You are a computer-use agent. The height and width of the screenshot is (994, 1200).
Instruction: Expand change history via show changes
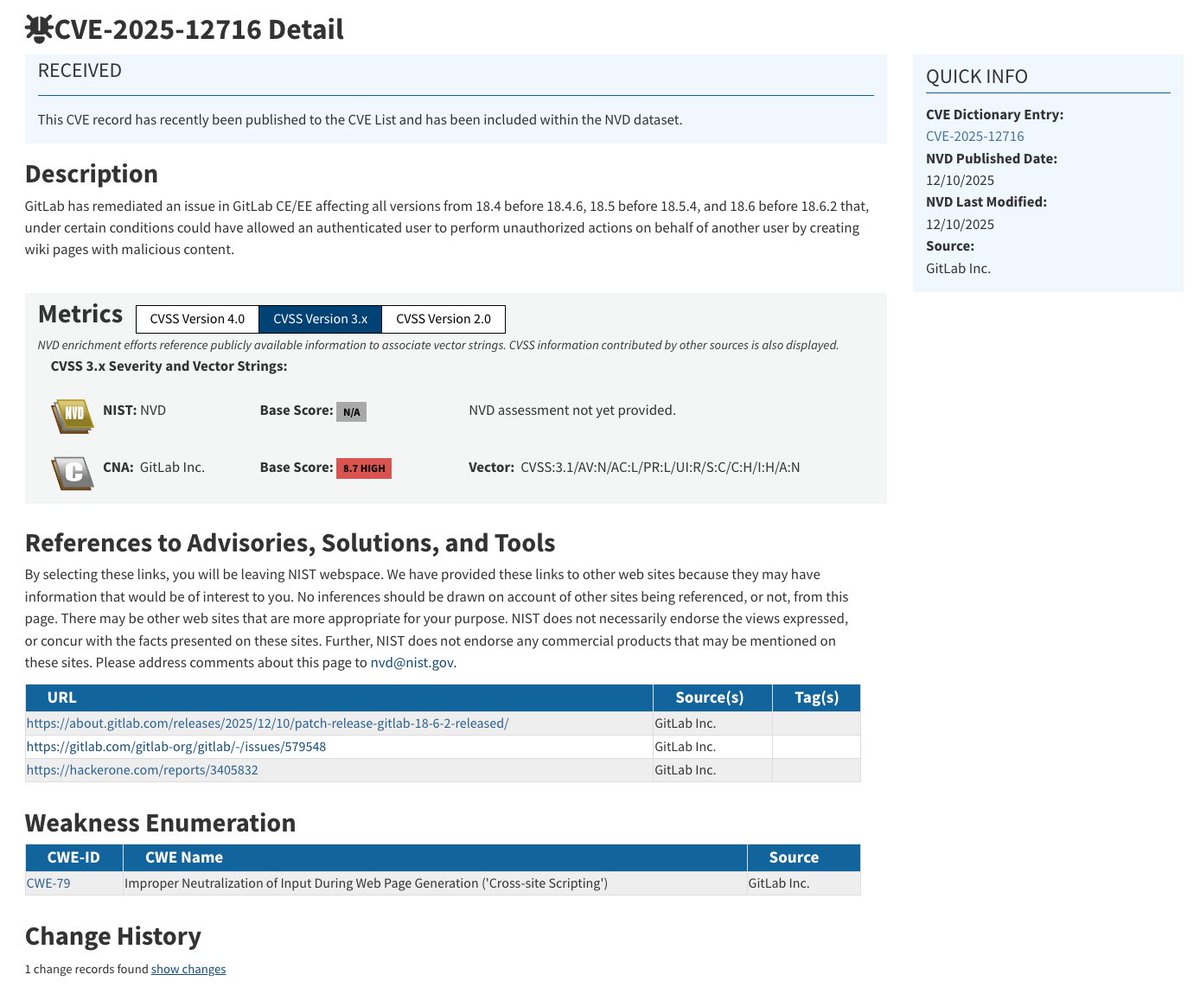pyautogui.click(x=188, y=969)
